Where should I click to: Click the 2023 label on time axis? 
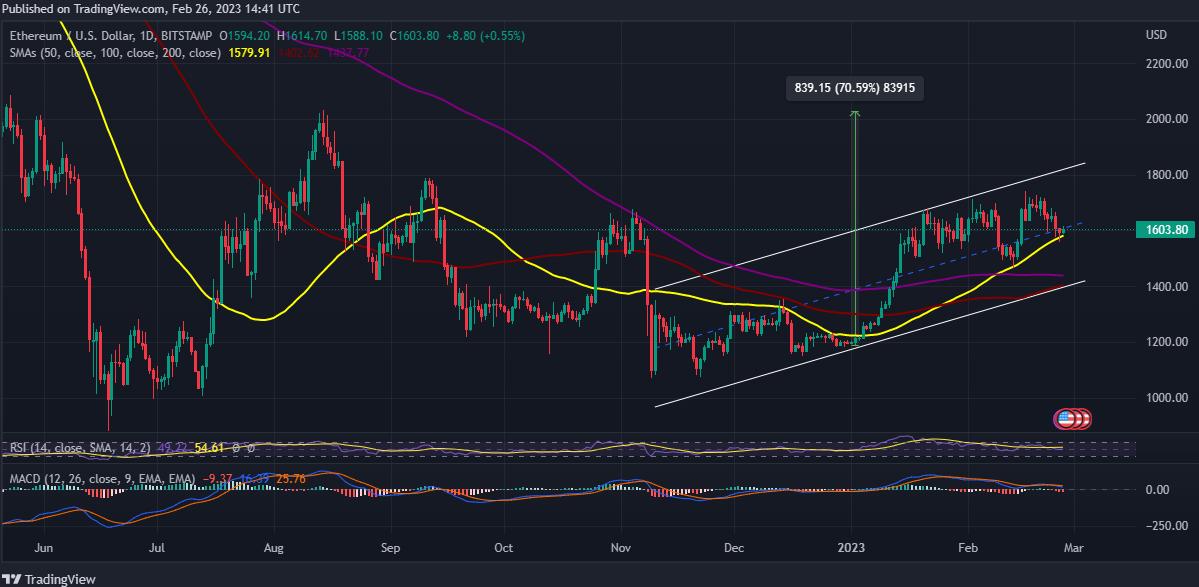[851, 548]
